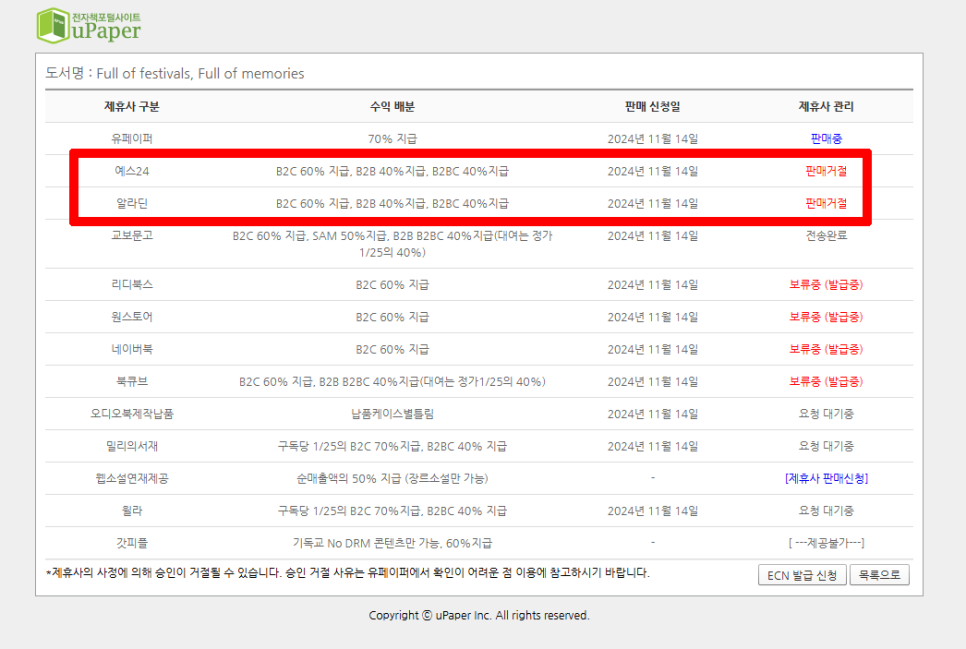Select the 윌라 partner name
Image resolution: width=966 pixels, height=649 pixels.
(132, 511)
